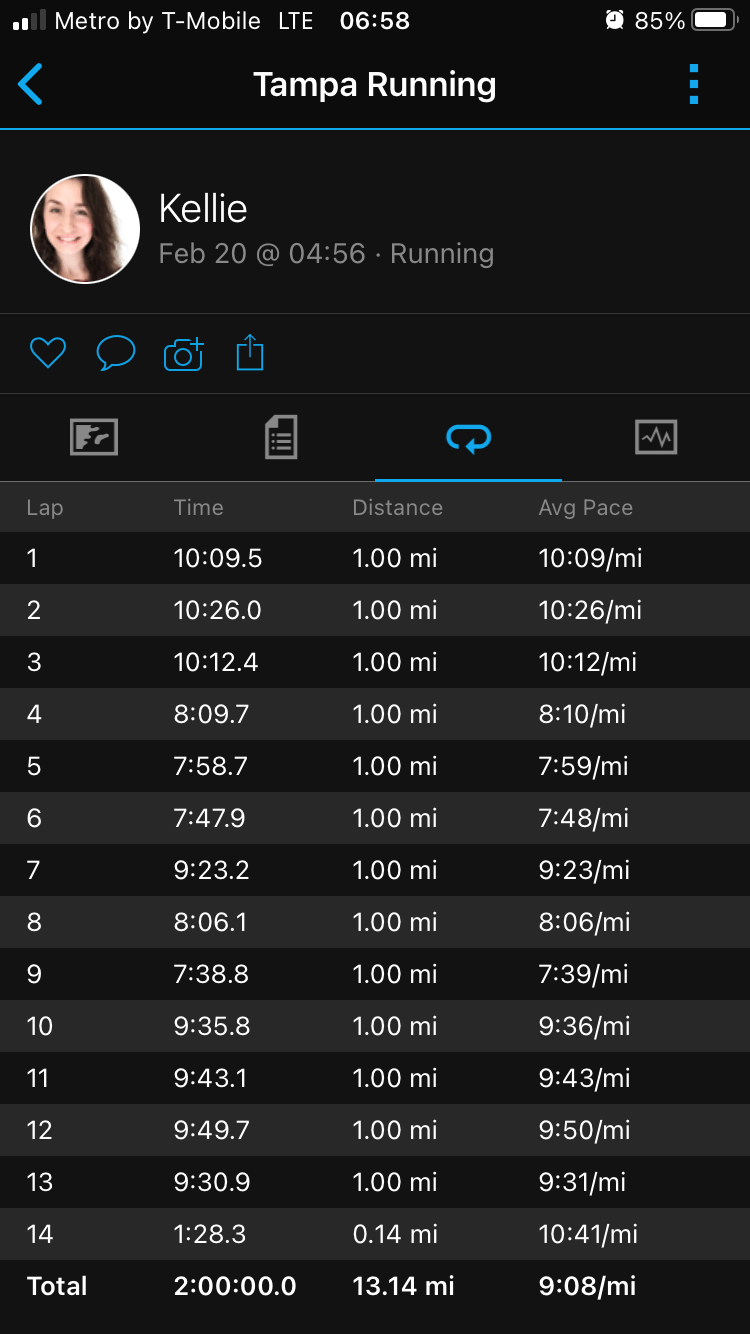Viewport: 750px width, 1334px height.
Task: Tap the back arrow to leave activity
Action: 31,85
